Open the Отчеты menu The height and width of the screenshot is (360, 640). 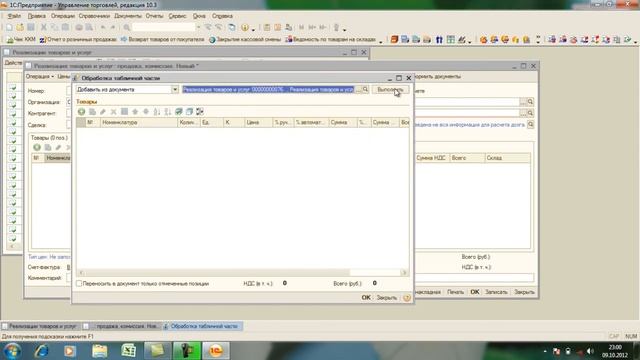pos(154,16)
